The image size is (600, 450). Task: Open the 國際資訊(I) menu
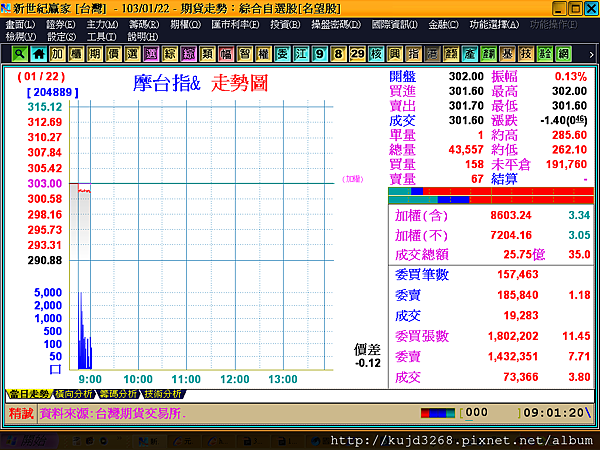click(x=394, y=25)
